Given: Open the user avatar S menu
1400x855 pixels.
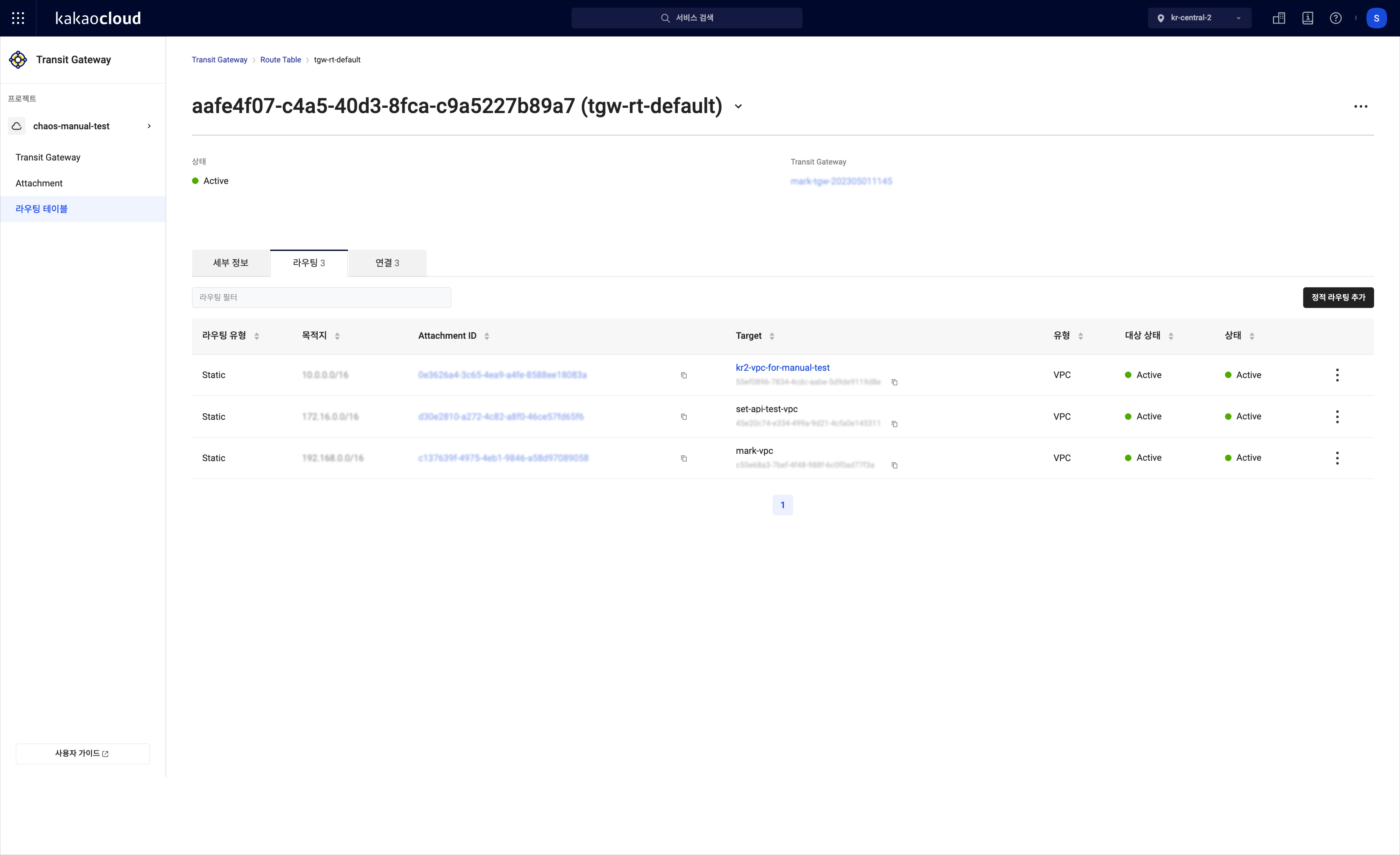Looking at the screenshot, I should pos(1376,18).
